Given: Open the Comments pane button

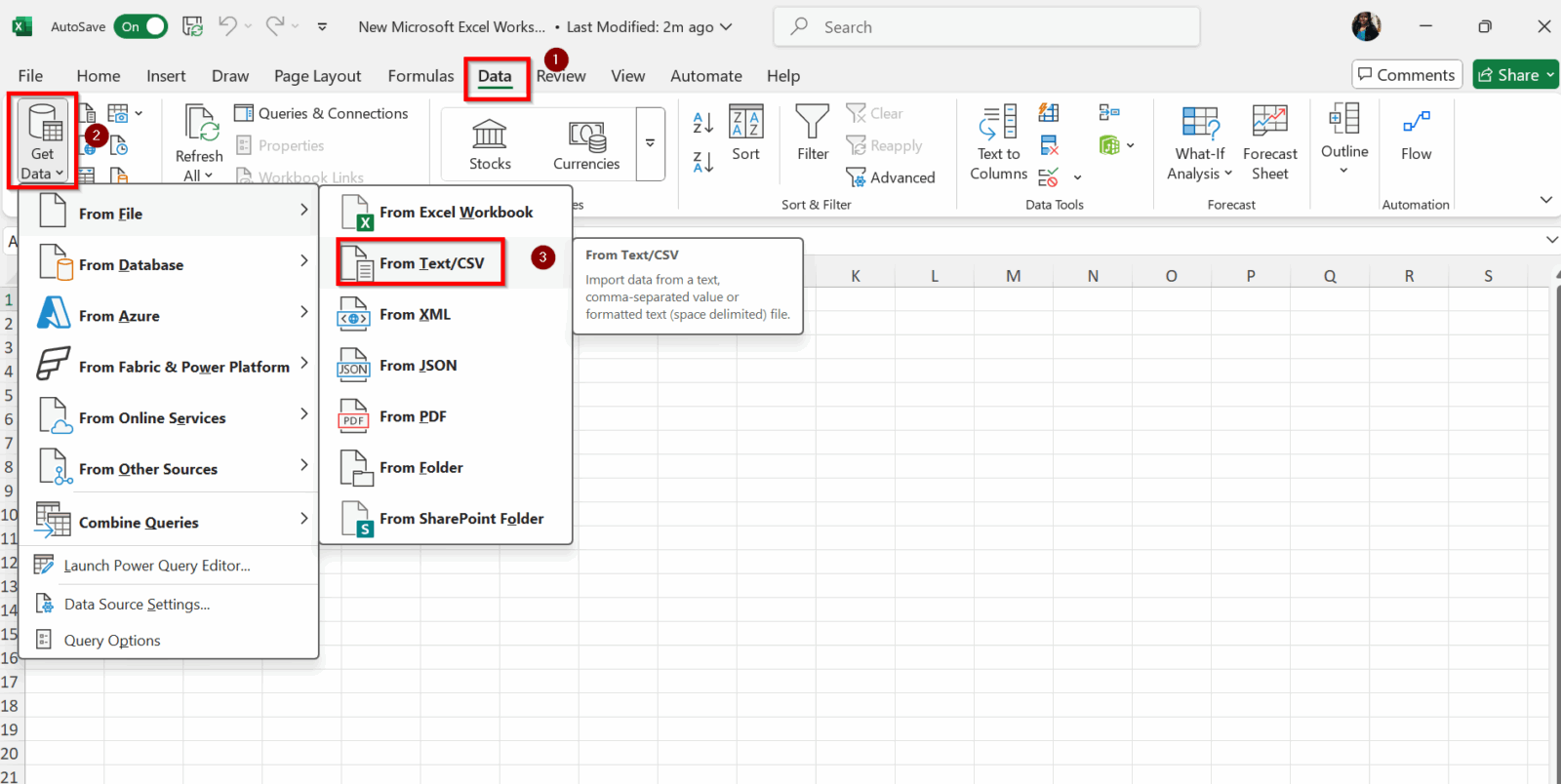Looking at the screenshot, I should coord(1406,75).
